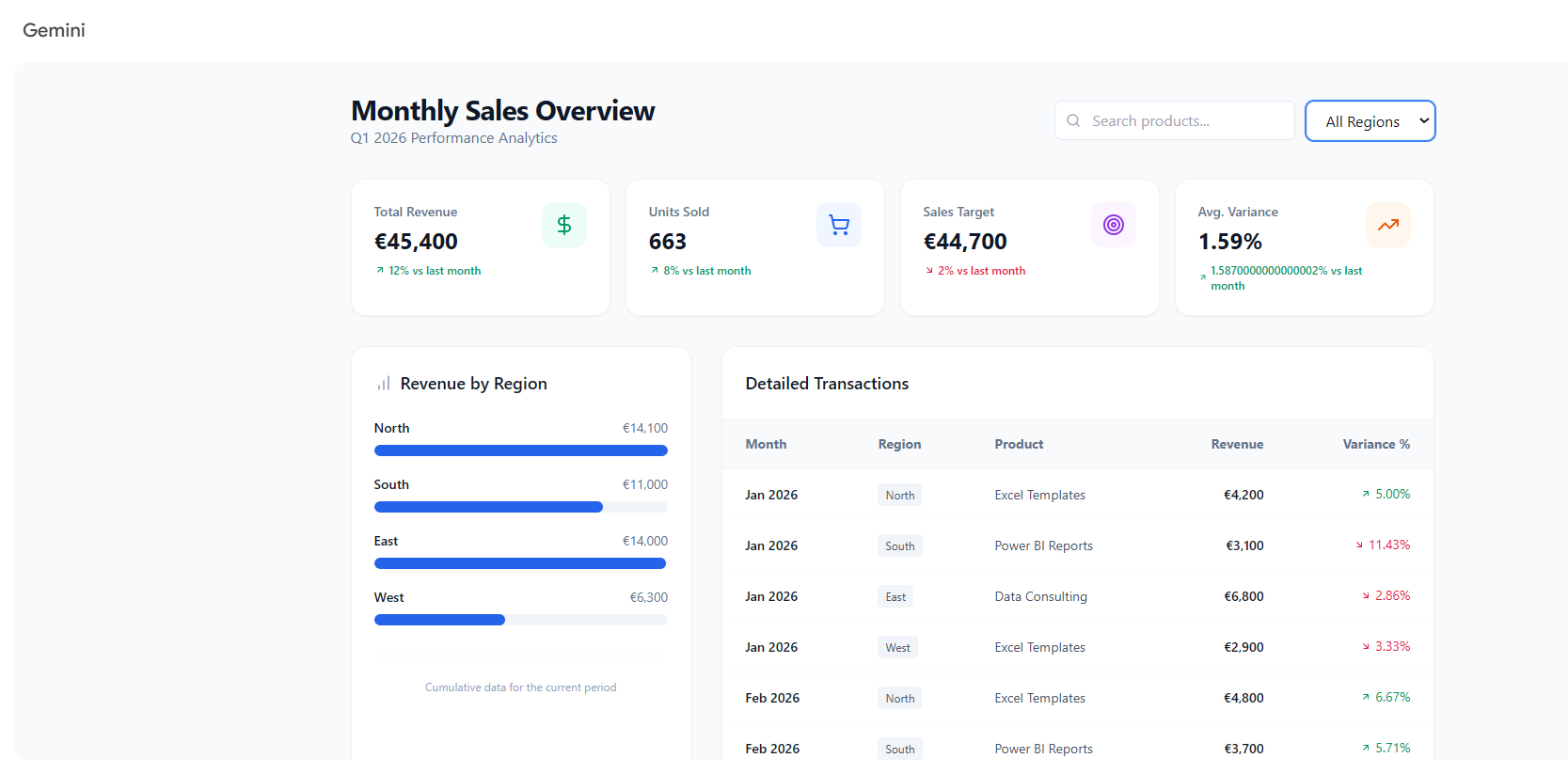Click the shopping cart Units Sold icon
The width and height of the screenshot is (1568, 774).
point(839,225)
